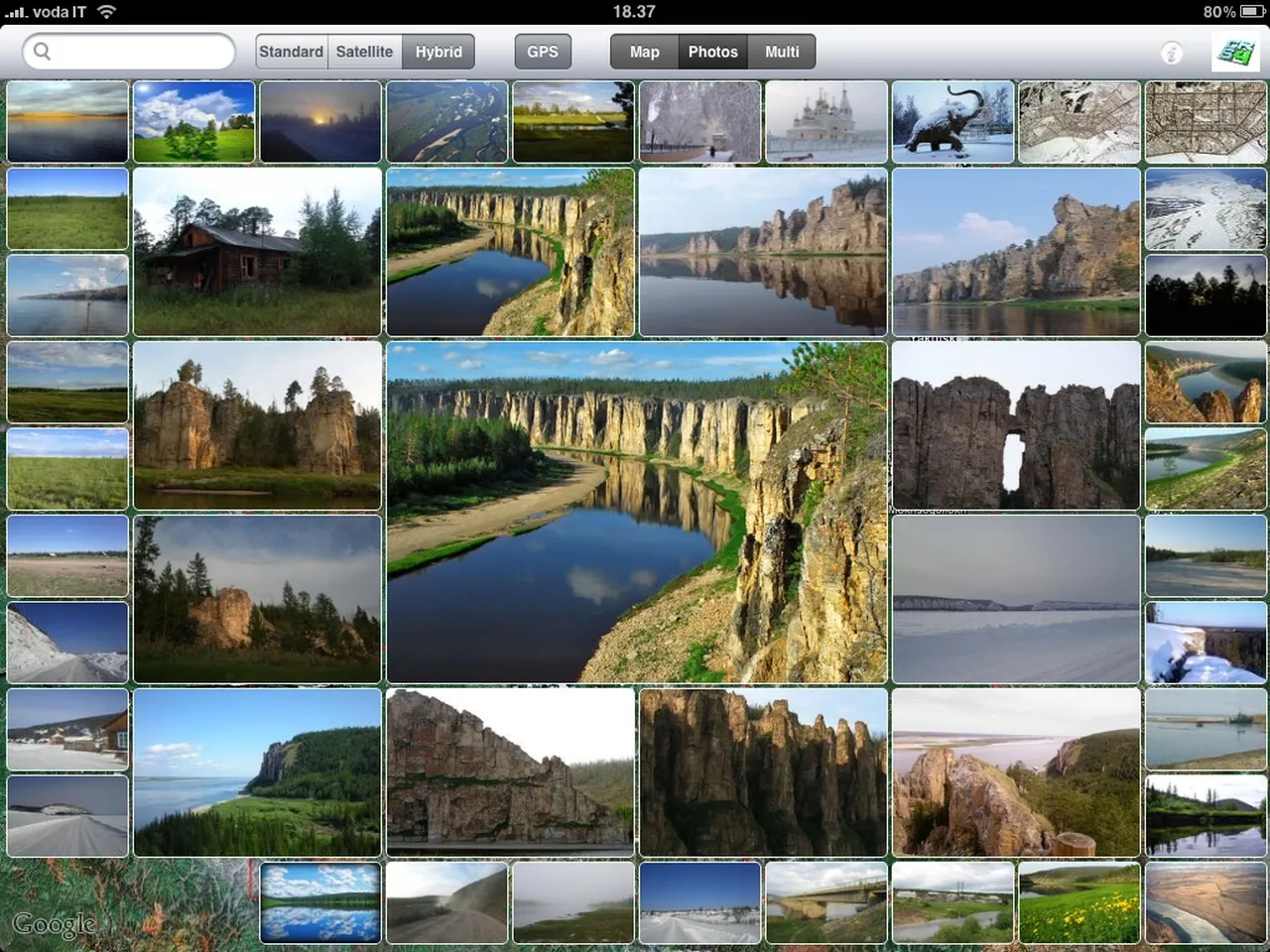This screenshot has width=1270, height=952.
Task: Open the dark dusk photo with glowing sun
Action: pyautogui.click(x=320, y=122)
